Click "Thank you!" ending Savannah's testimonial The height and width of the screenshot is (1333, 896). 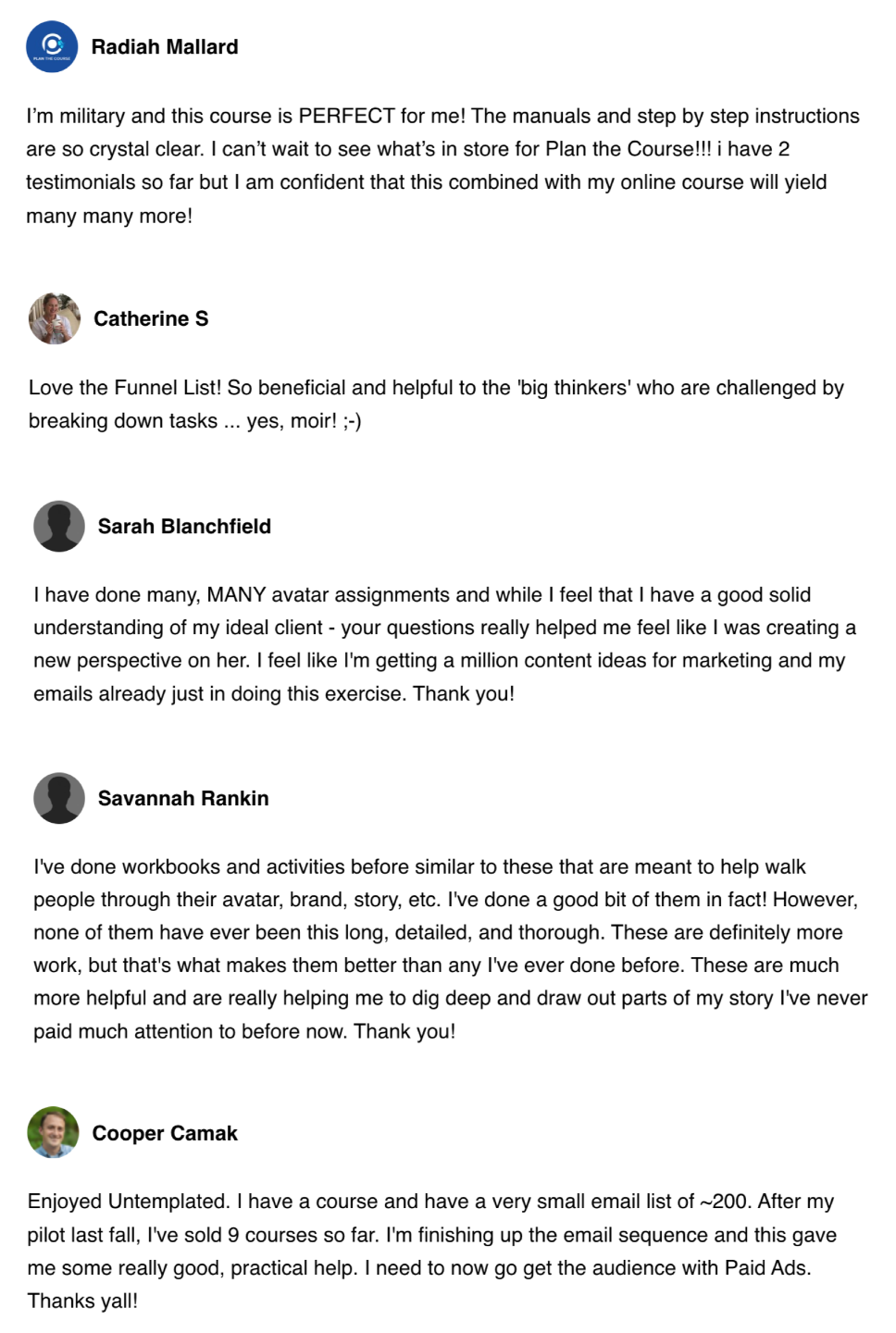(x=404, y=1031)
